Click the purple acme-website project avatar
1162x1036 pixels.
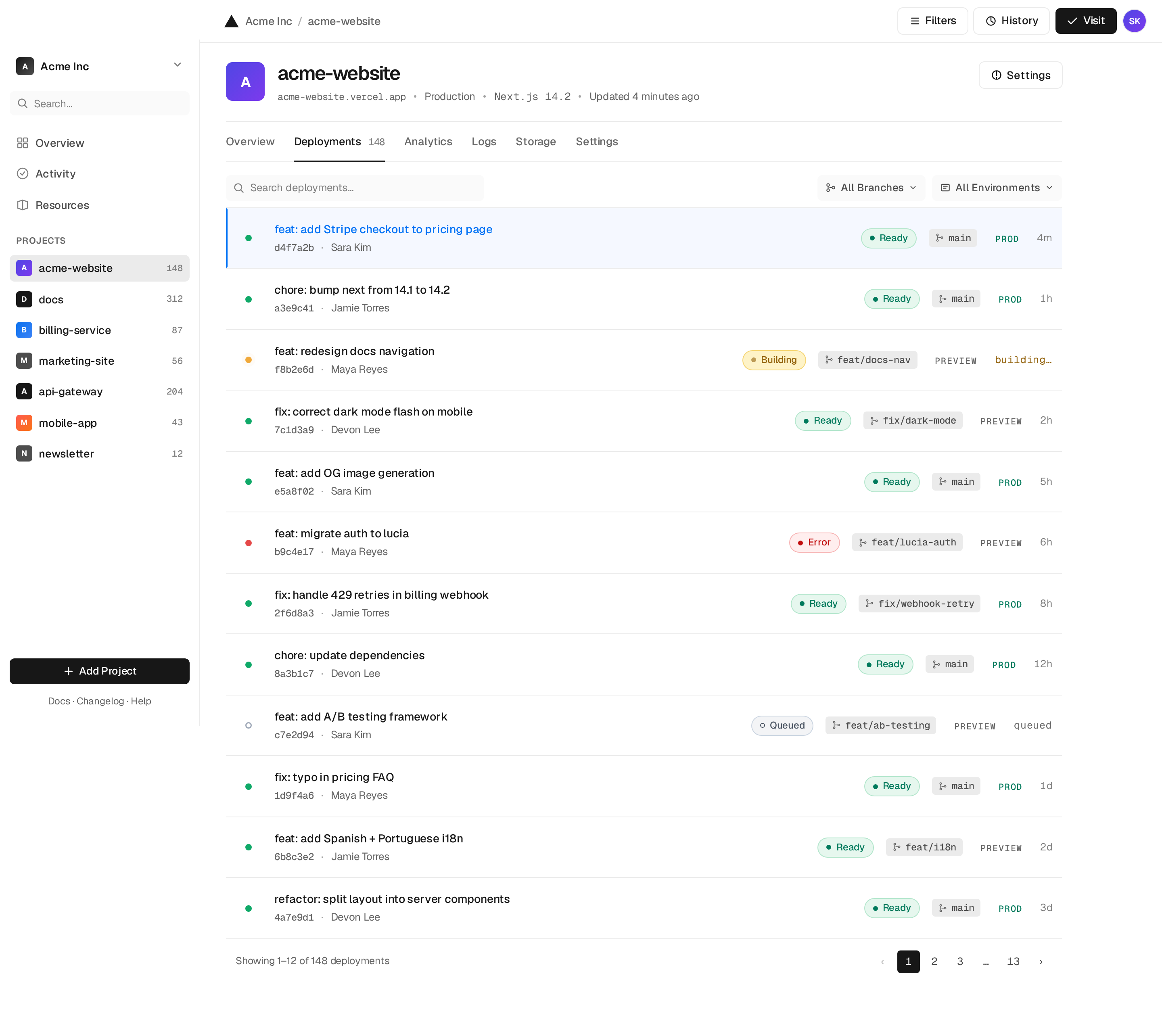[245, 81]
